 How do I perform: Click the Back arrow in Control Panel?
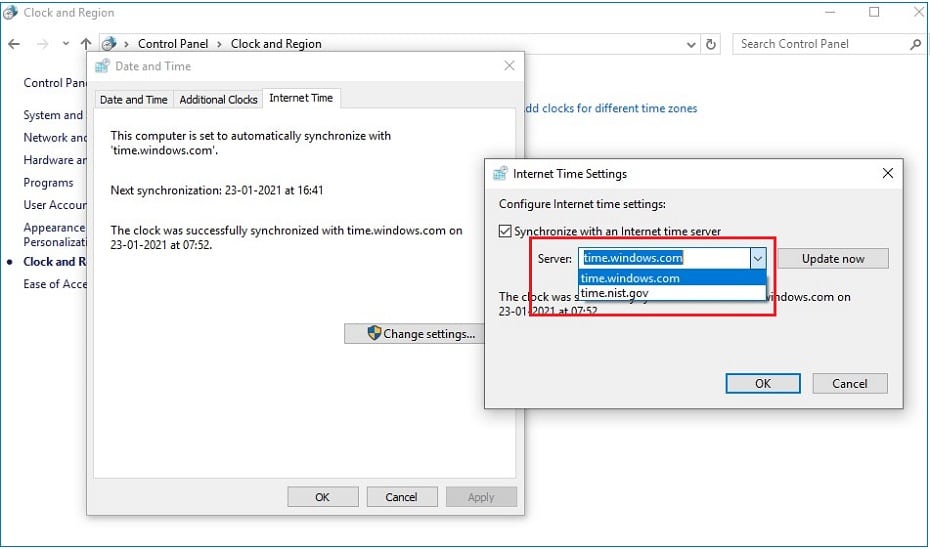pyautogui.click(x=14, y=44)
